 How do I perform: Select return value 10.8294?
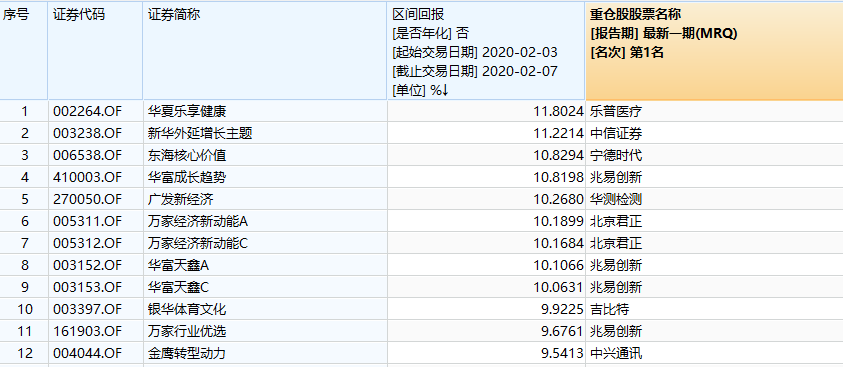coord(559,156)
